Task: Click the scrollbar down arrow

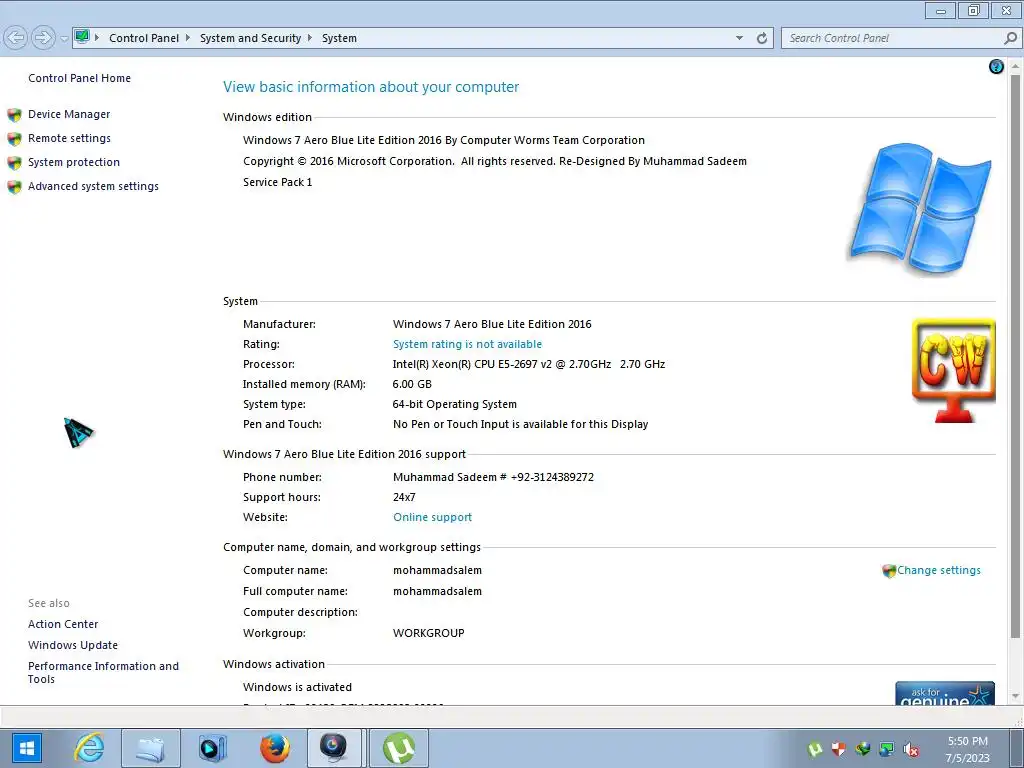Action: pos(1015,696)
